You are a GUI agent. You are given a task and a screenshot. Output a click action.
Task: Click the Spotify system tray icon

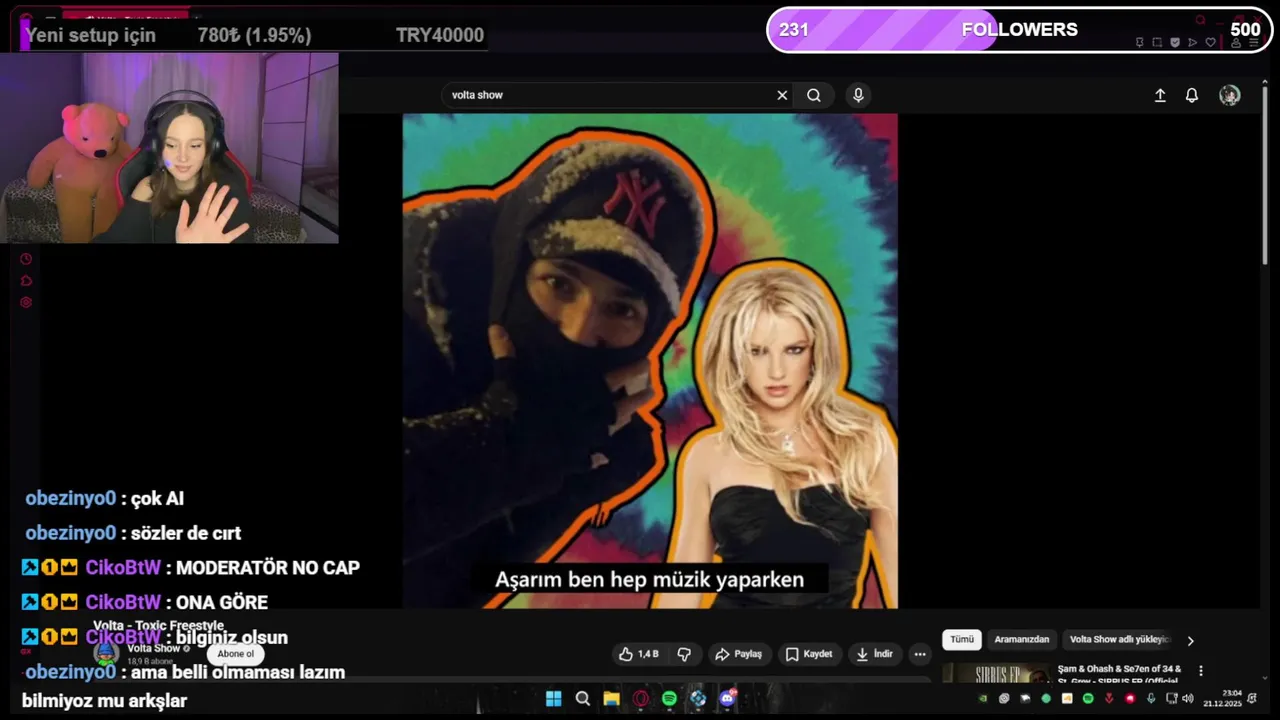coord(1088,698)
